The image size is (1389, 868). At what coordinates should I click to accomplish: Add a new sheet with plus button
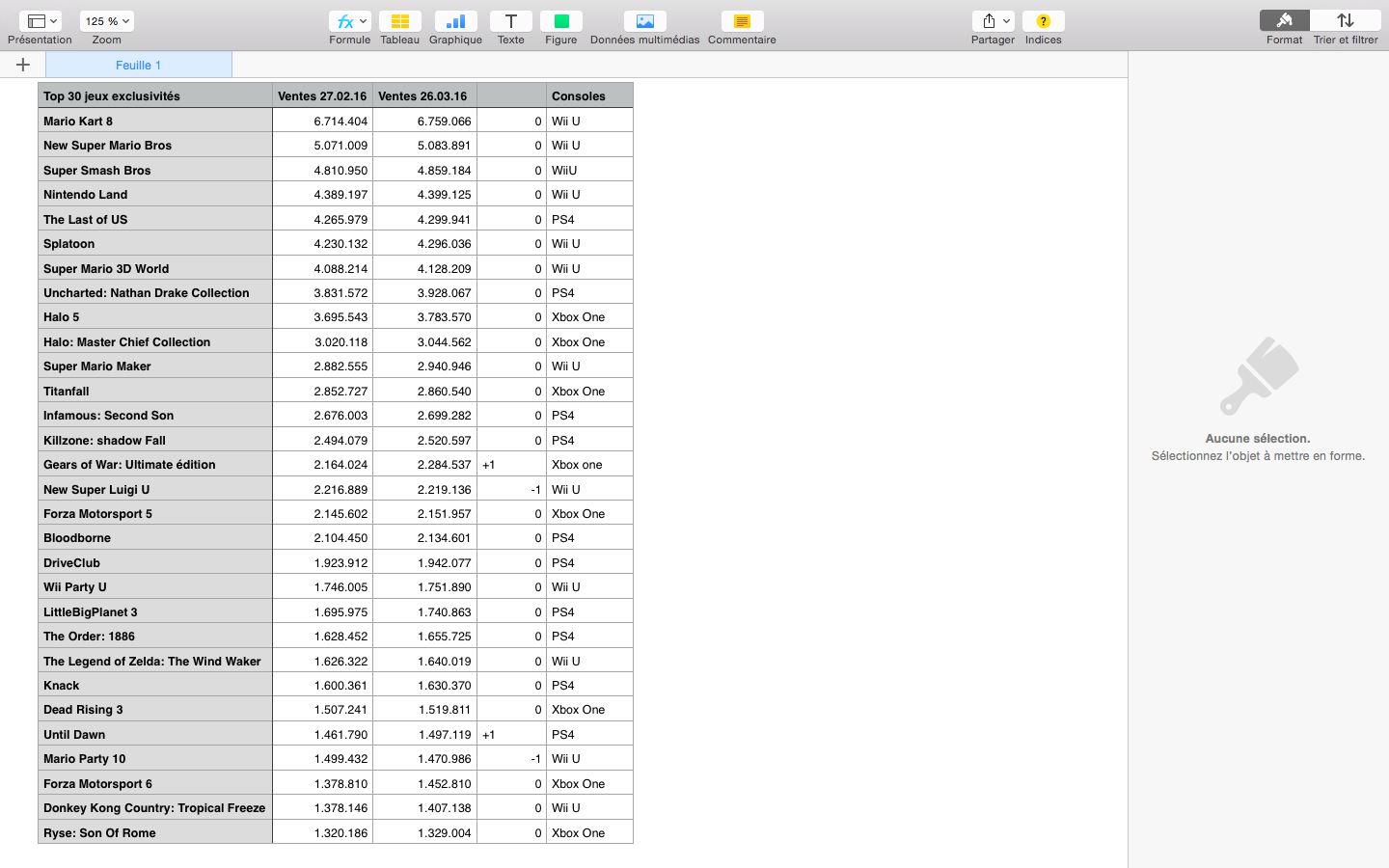[23, 65]
